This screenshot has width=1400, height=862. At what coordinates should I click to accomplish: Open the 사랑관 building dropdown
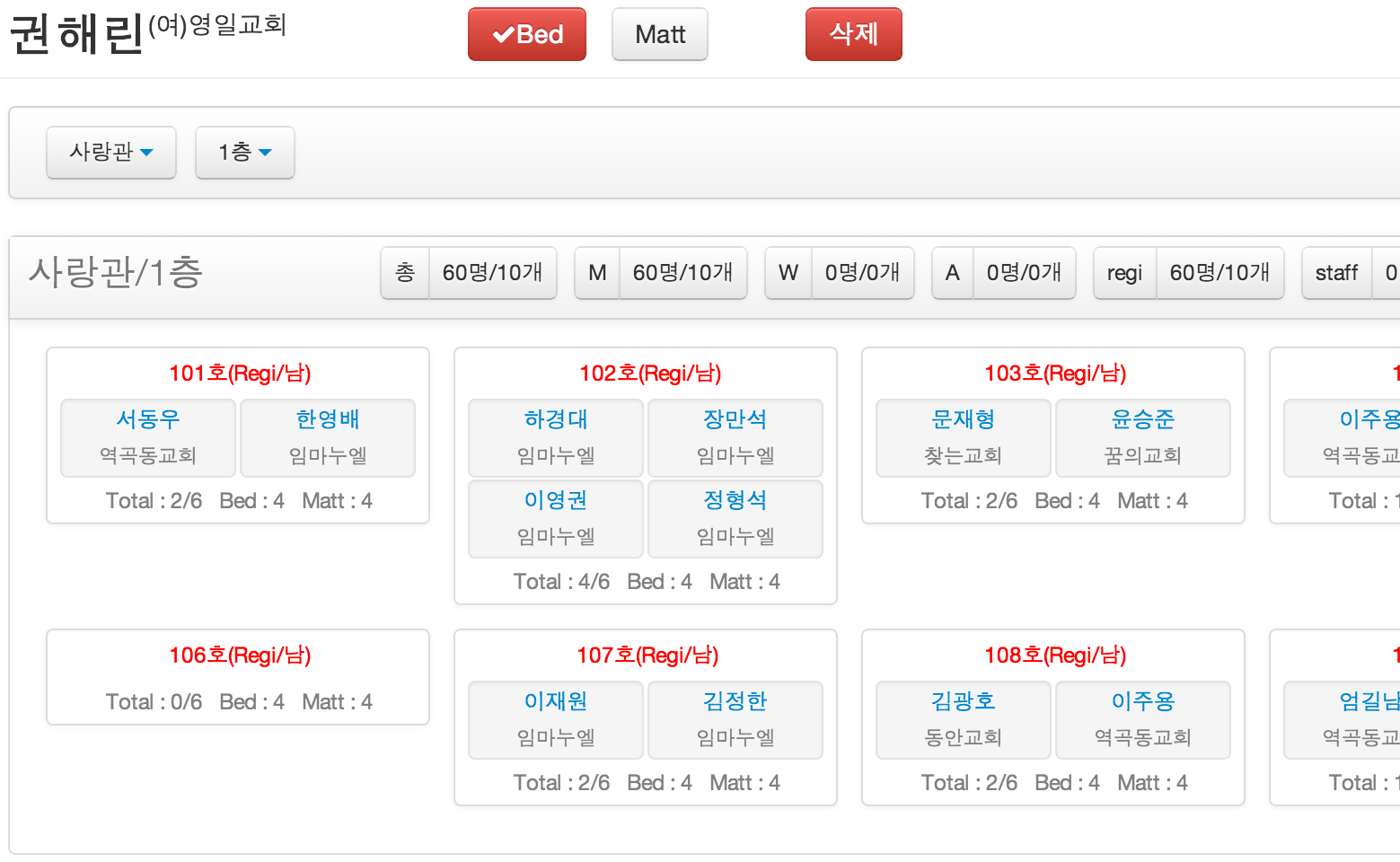[111, 152]
